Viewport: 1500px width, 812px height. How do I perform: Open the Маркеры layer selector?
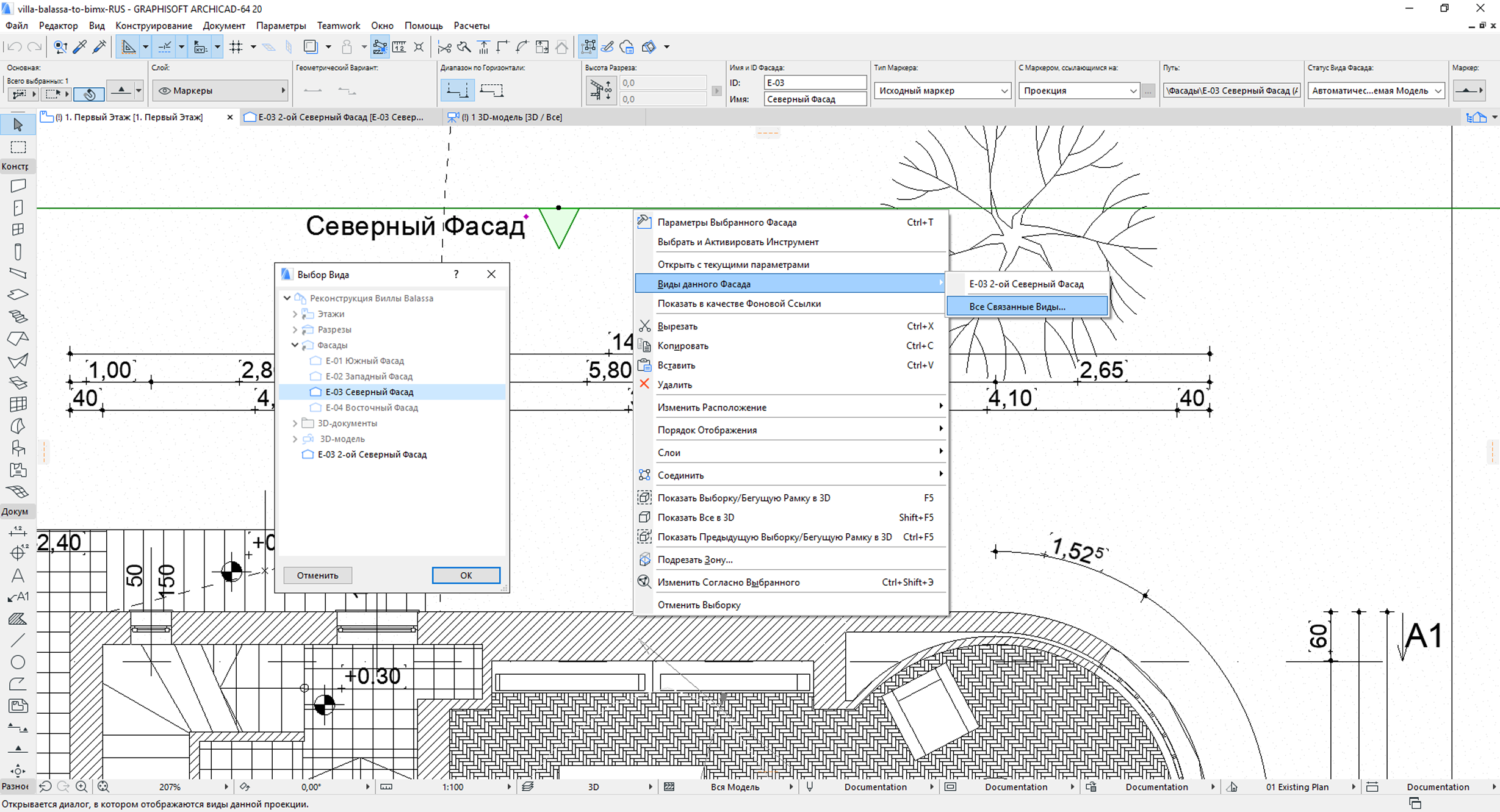click(220, 90)
